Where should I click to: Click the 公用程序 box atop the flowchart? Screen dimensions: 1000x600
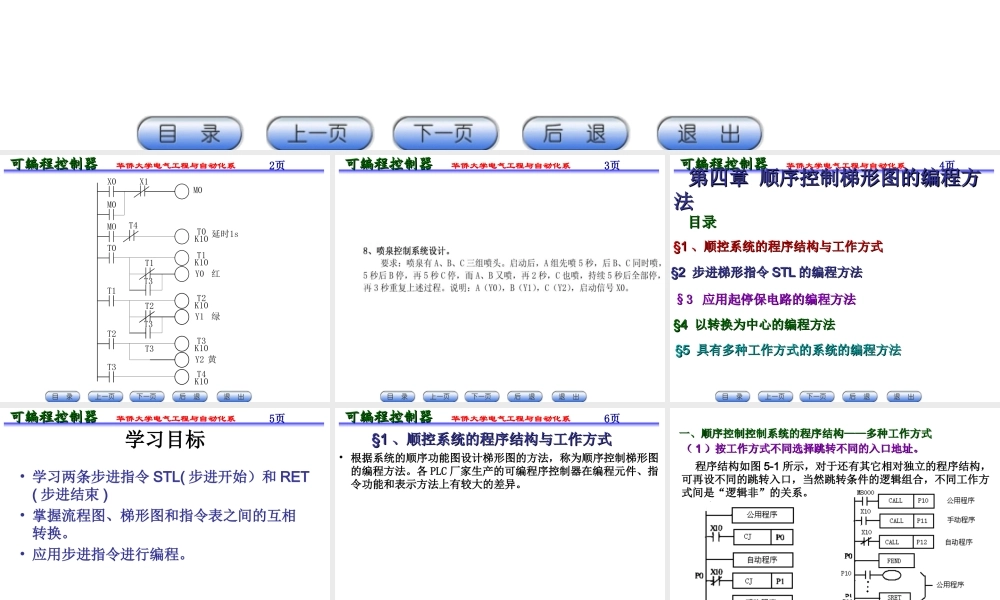pos(762,515)
